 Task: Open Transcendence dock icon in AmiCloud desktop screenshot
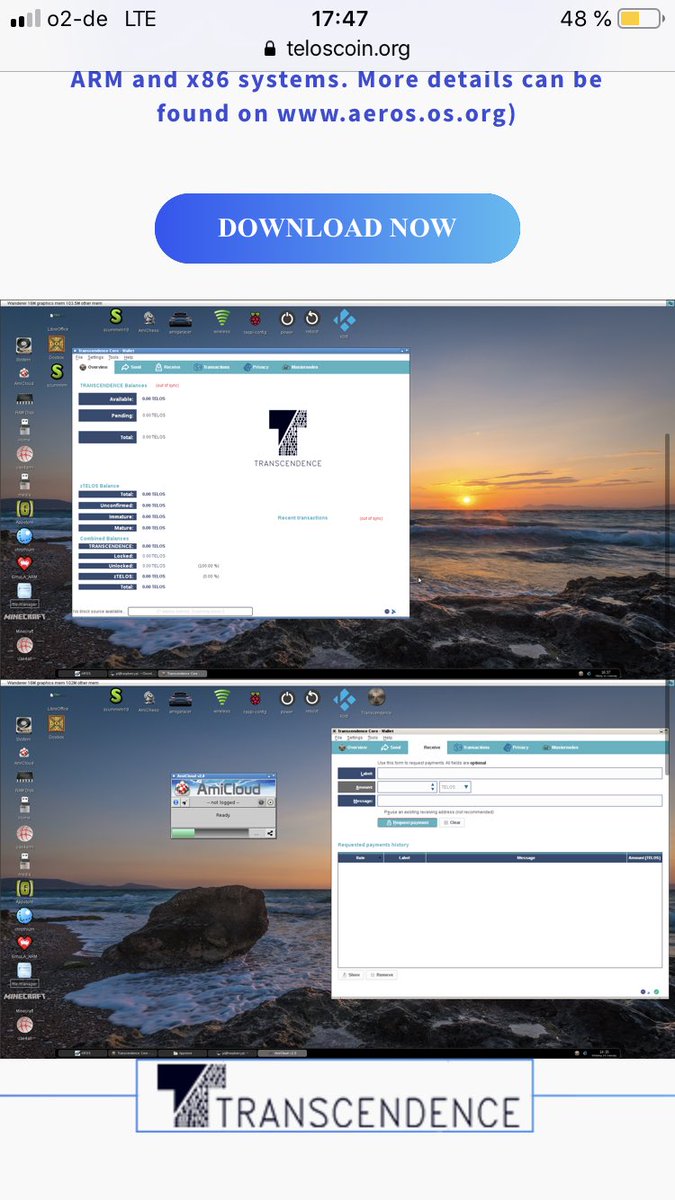pos(376,698)
